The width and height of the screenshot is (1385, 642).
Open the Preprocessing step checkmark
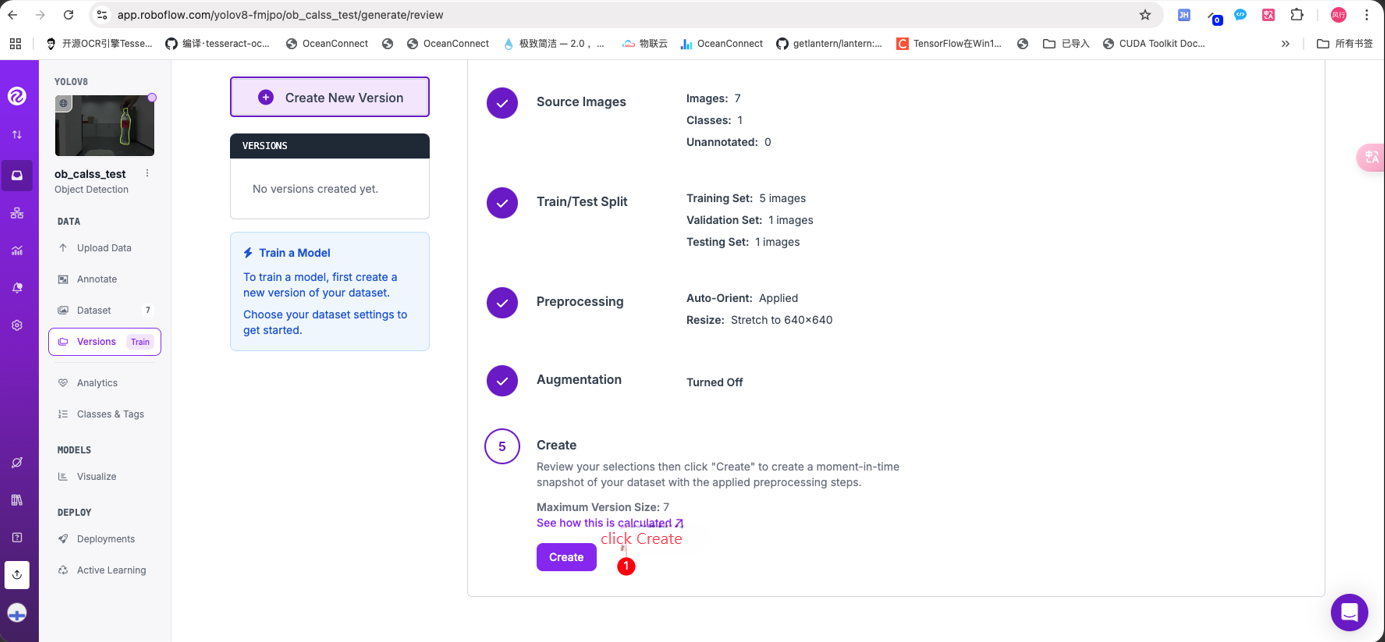click(502, 302)
